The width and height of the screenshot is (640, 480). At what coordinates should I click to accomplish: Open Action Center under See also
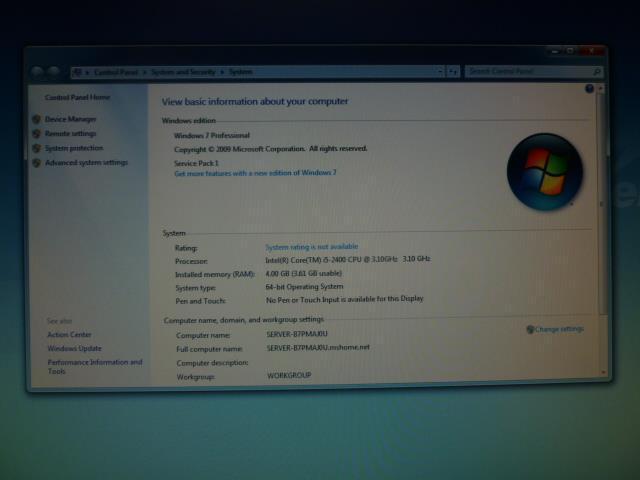tap(69, 335)
